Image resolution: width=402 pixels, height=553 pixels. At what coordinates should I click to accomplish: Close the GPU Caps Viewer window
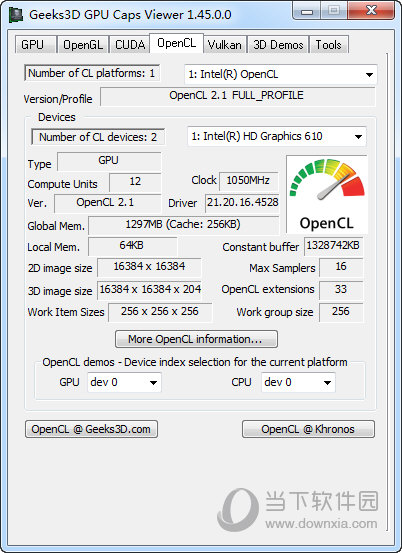point(371,11)
